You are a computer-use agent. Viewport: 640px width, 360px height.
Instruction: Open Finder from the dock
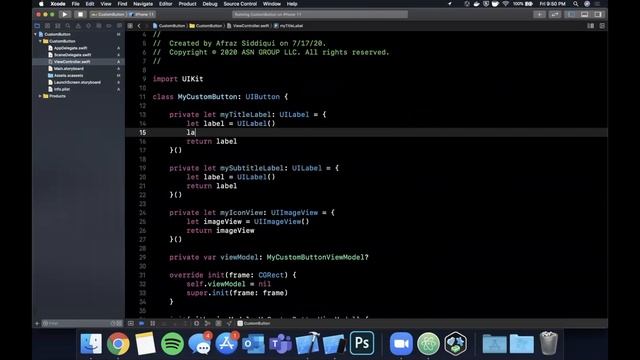pos(91,343)
